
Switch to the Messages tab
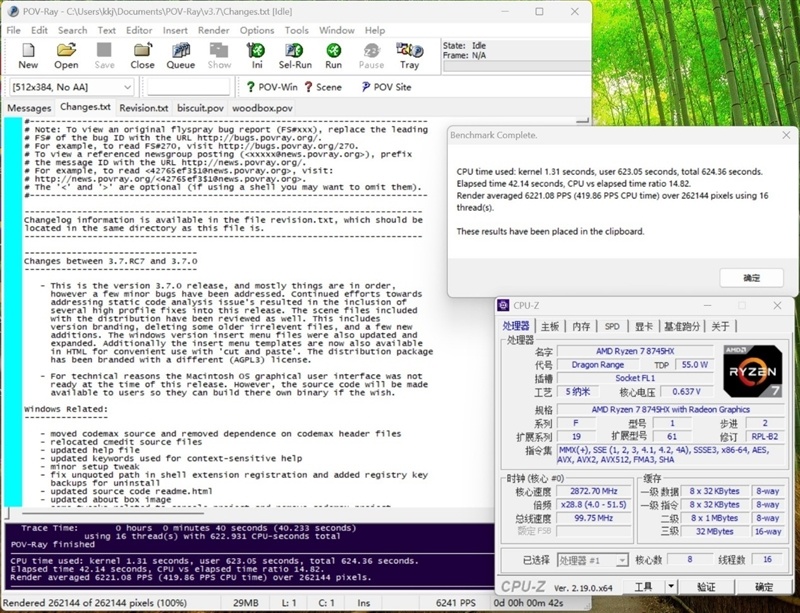coord(29,108)
